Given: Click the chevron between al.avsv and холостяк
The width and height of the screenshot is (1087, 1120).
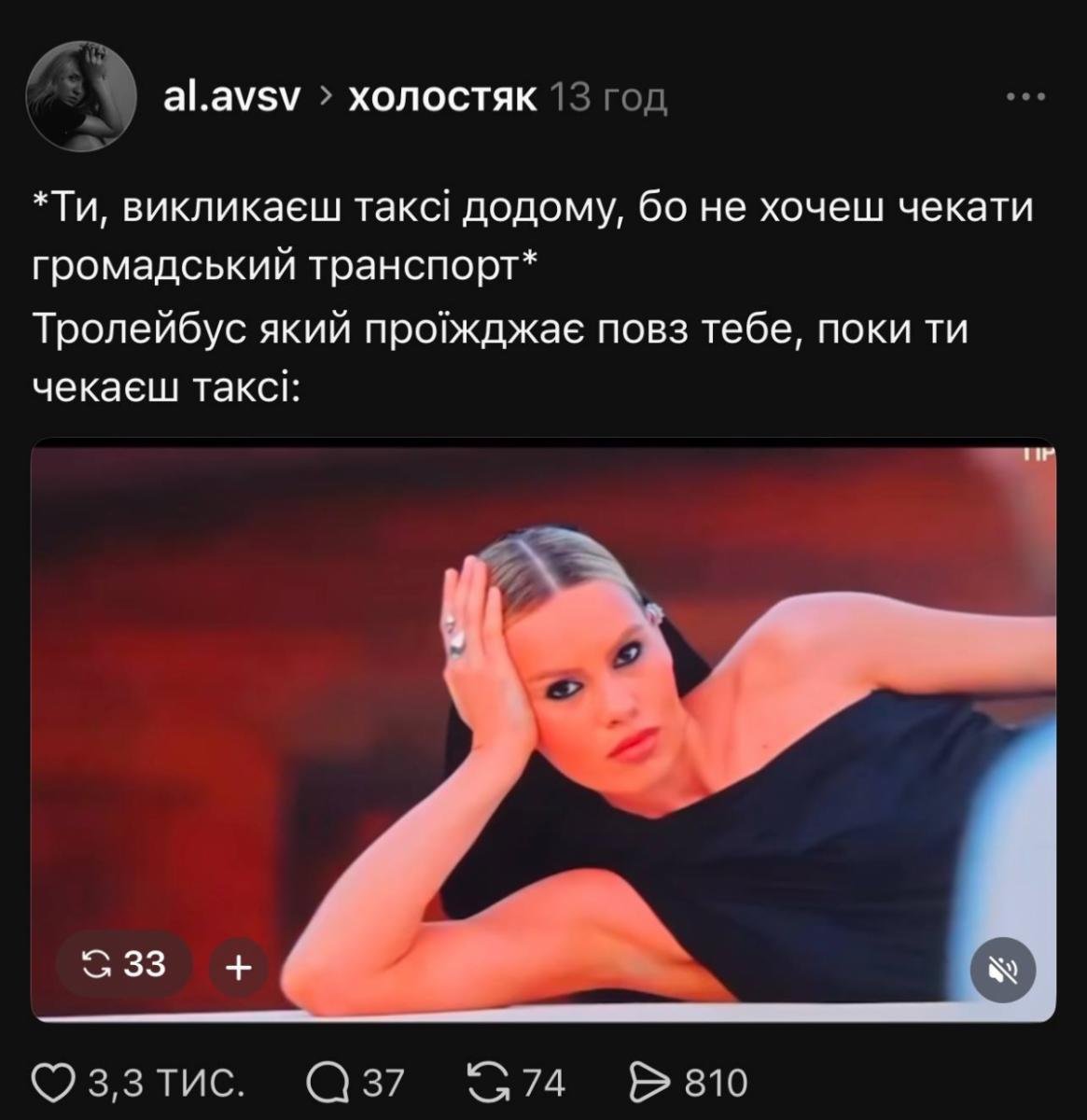Looking at the screenshot, I should 325,97.
